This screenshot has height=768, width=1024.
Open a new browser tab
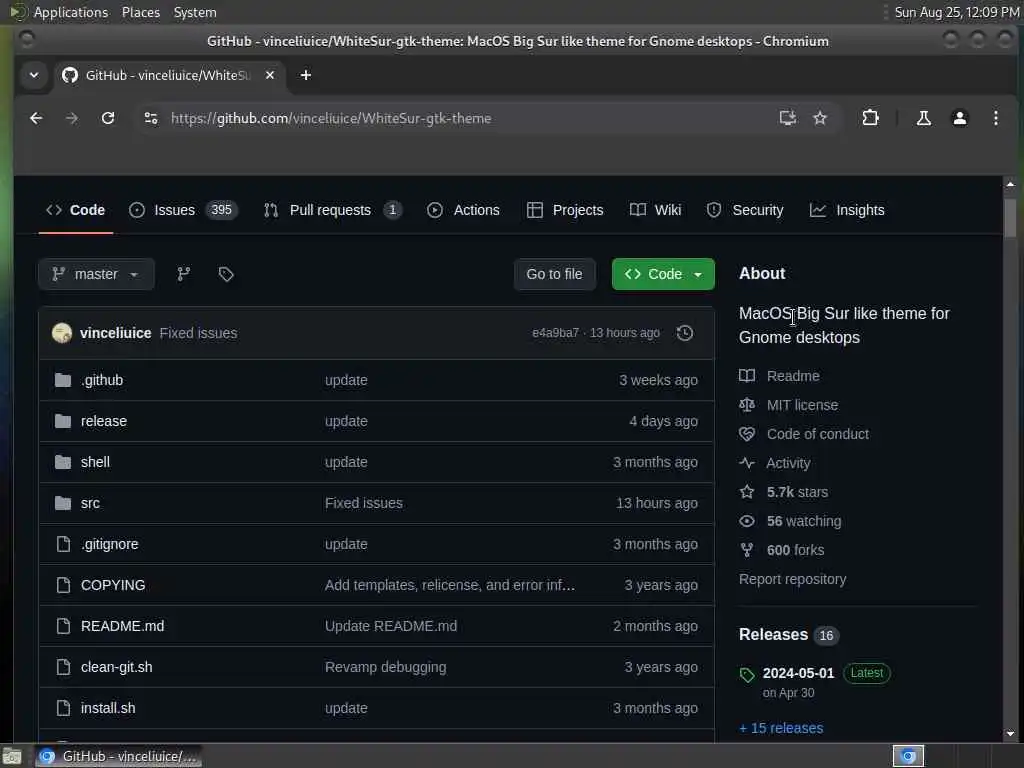point(306,75)
